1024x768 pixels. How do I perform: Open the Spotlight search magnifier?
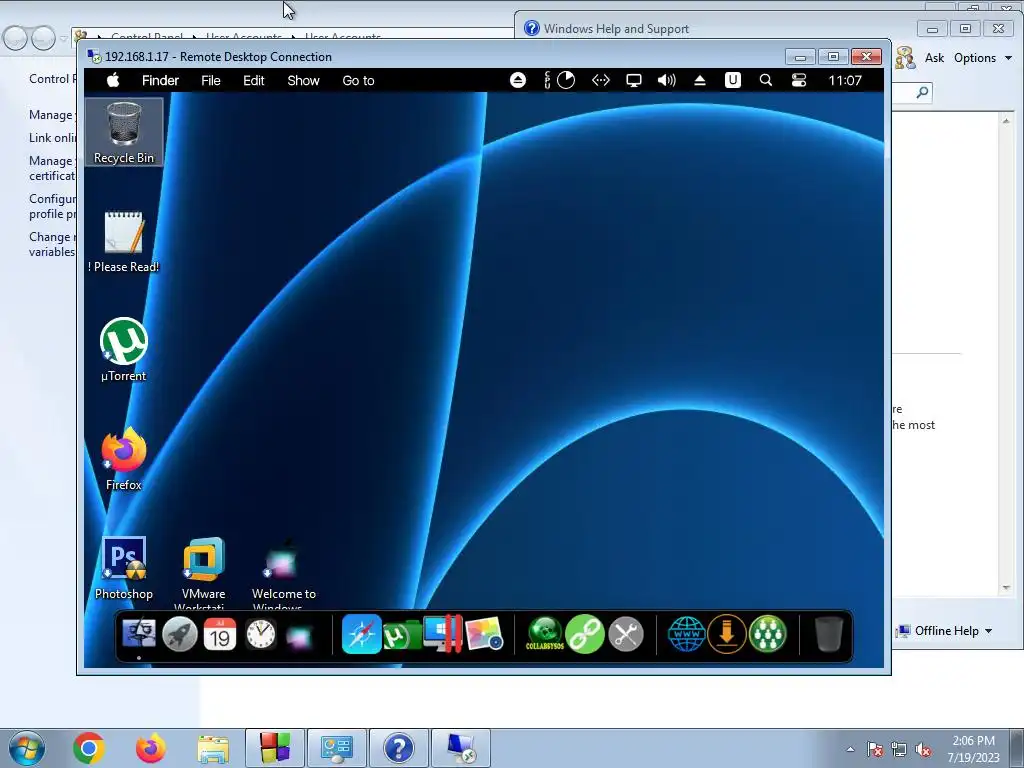[765, 80]
